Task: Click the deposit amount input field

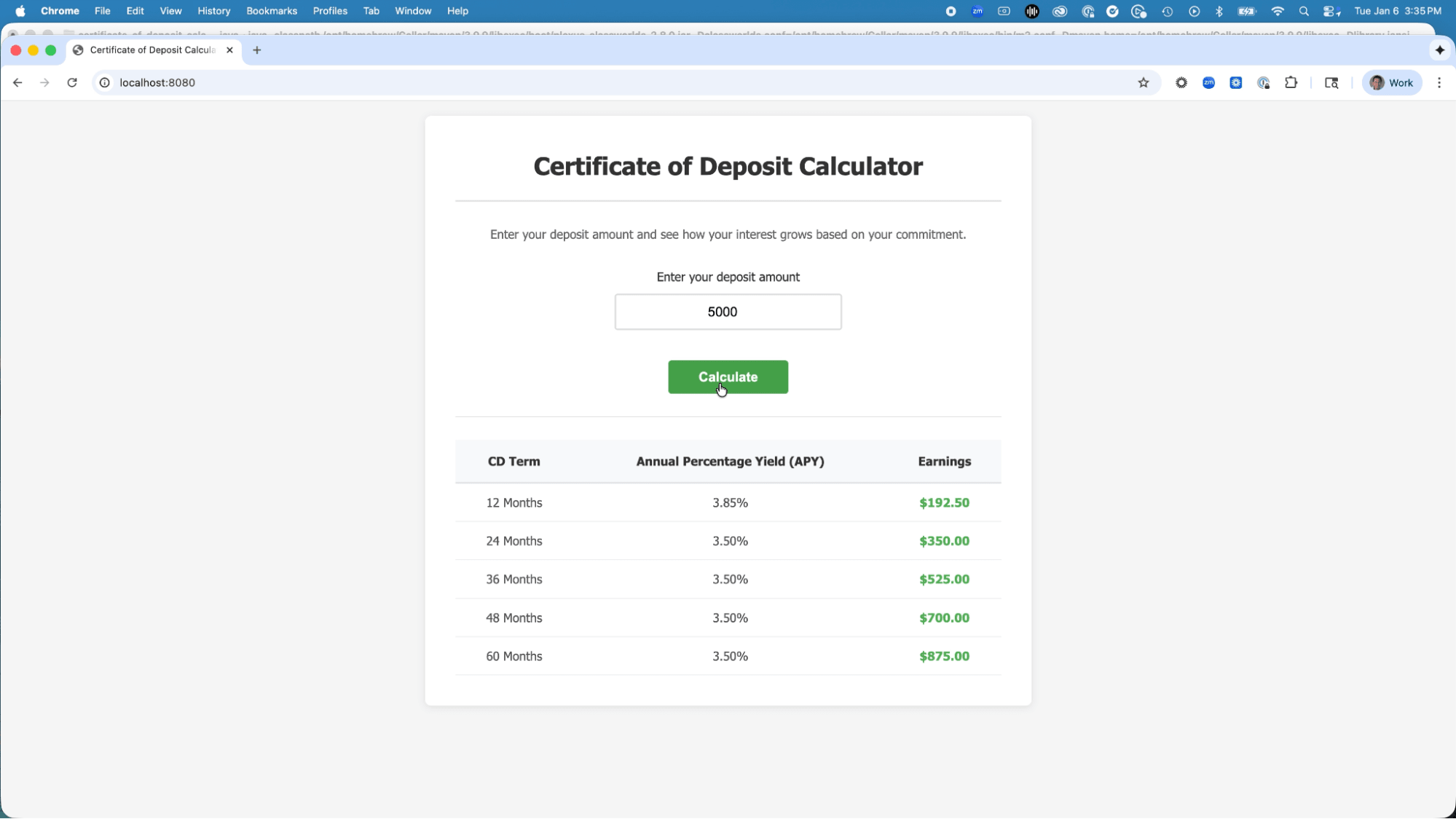Action: (727, 312)
